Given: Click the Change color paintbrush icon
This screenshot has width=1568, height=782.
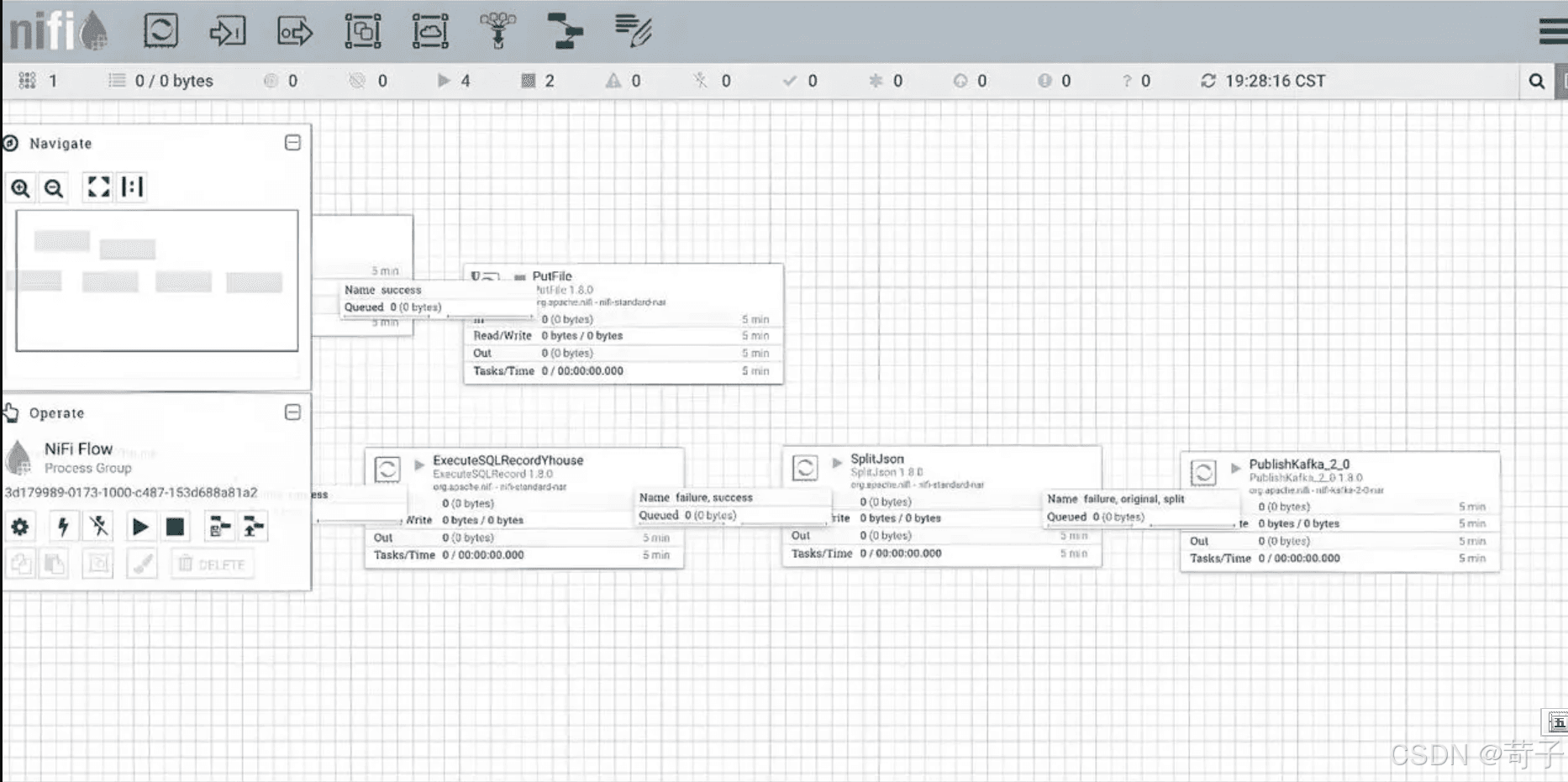Looking at the screenshot, I should [142, 564].
